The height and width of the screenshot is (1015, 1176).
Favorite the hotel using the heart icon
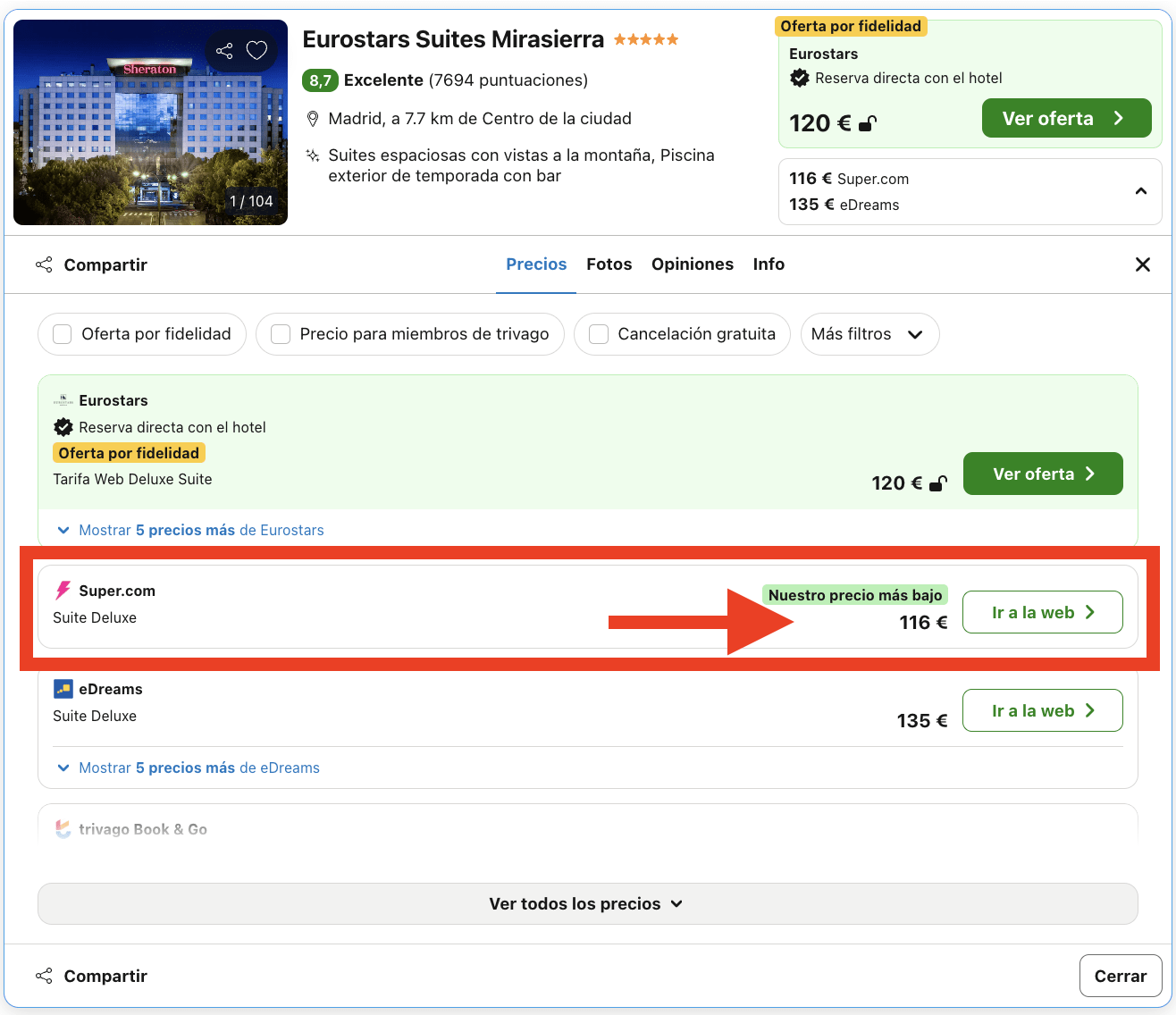pyautogui.click(x=257, y=51)
